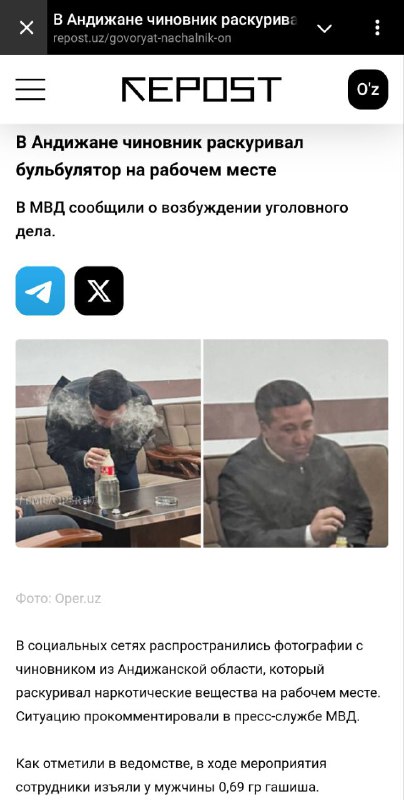Viewport: 404px width, 800px height.
Task: Share the article on X icon
Action: click(x=99, y=291)
